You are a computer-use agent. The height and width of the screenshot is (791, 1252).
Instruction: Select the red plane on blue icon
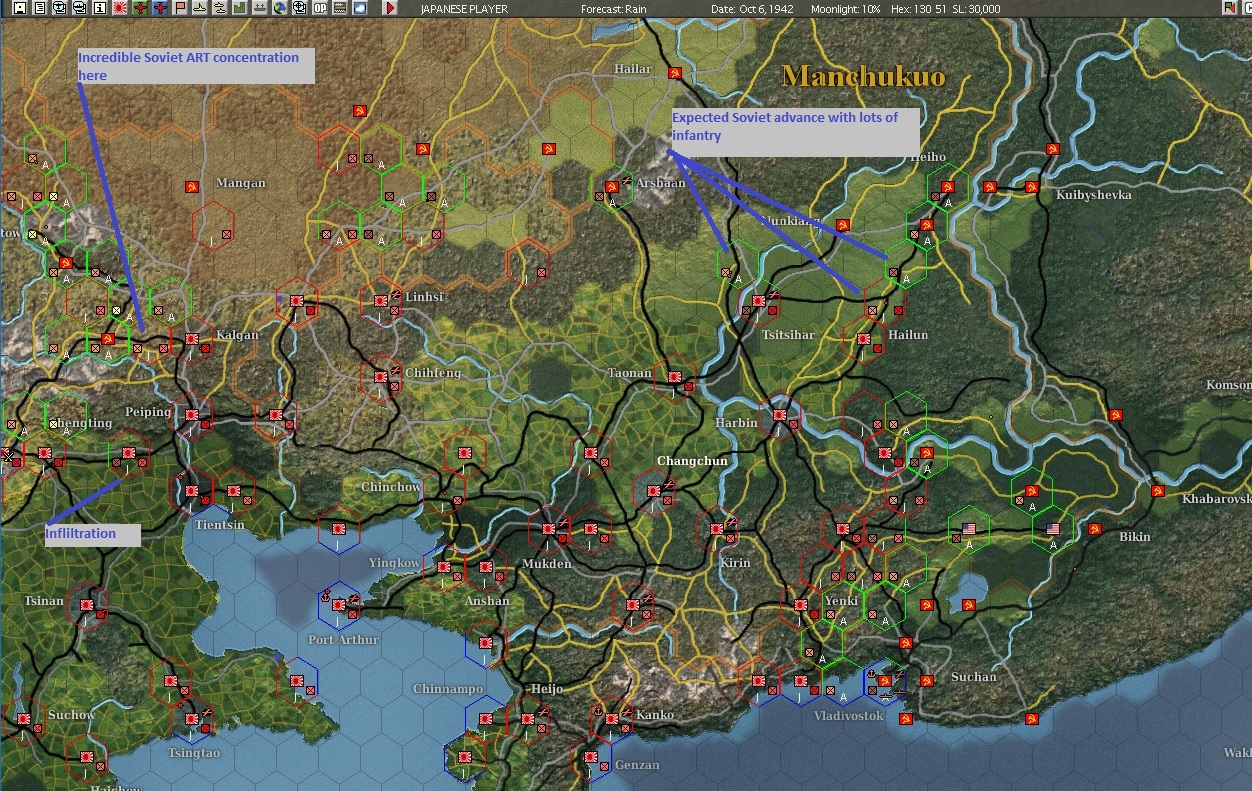pyautogui.click(x=159, y=8)
